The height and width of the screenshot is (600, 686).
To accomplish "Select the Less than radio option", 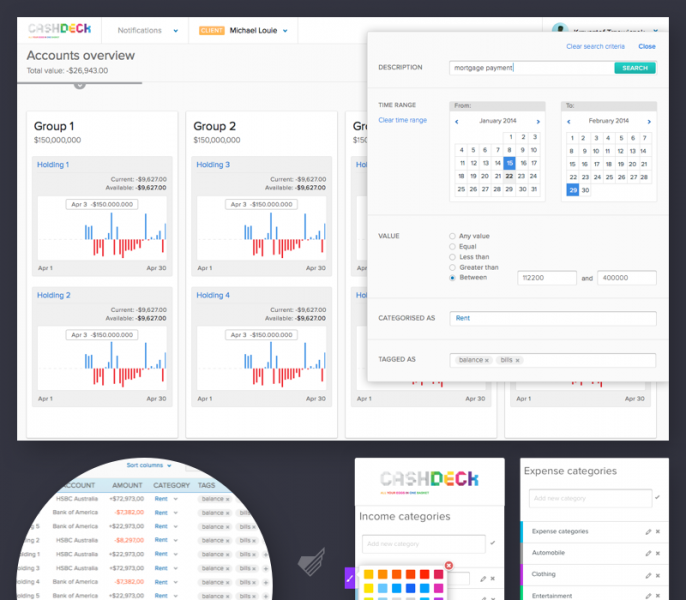I will pos(452,257).
